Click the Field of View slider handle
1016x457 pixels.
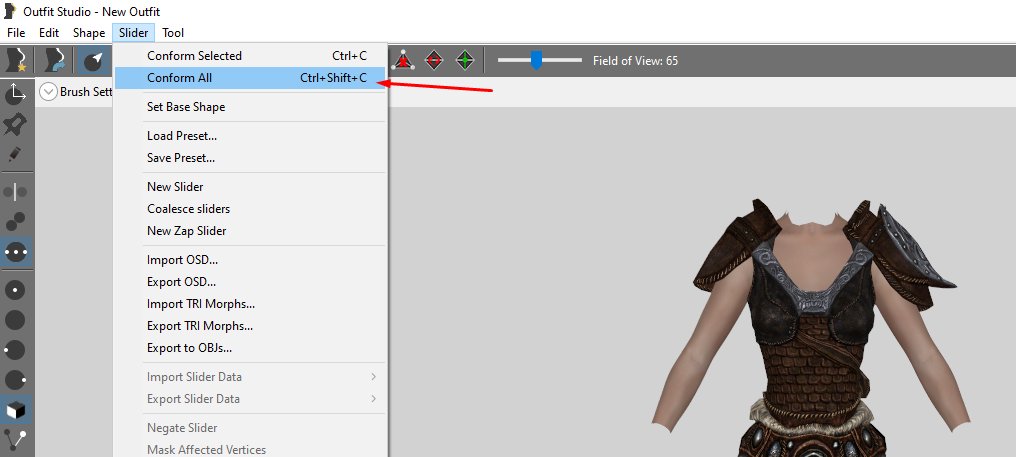pos(536,60)
